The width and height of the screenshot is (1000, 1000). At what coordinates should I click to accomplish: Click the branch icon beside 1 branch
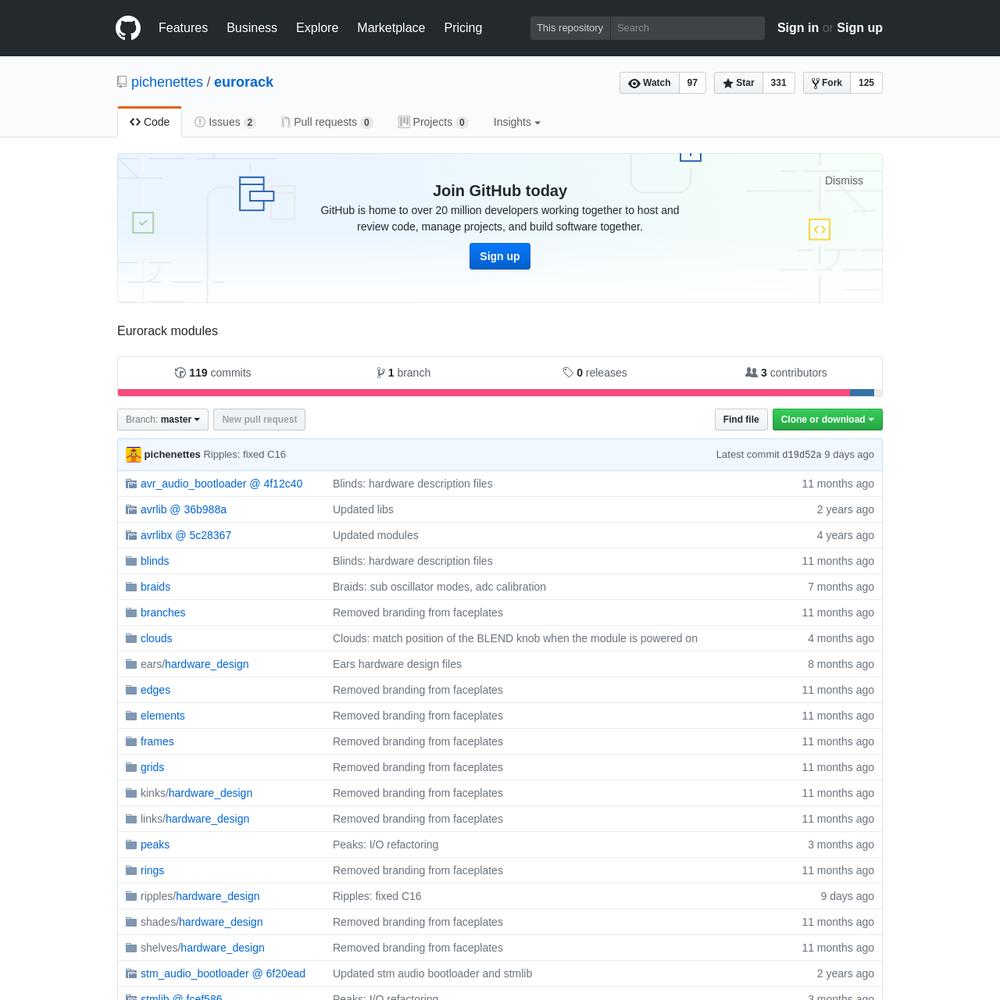(380, 372)
